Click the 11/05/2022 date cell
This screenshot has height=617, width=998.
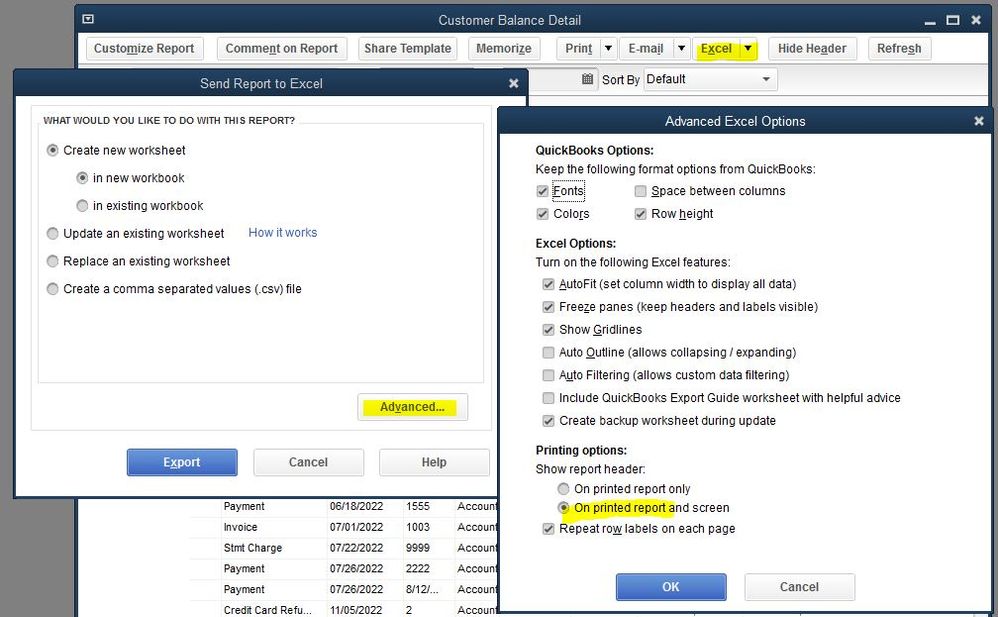coord(356,610)
